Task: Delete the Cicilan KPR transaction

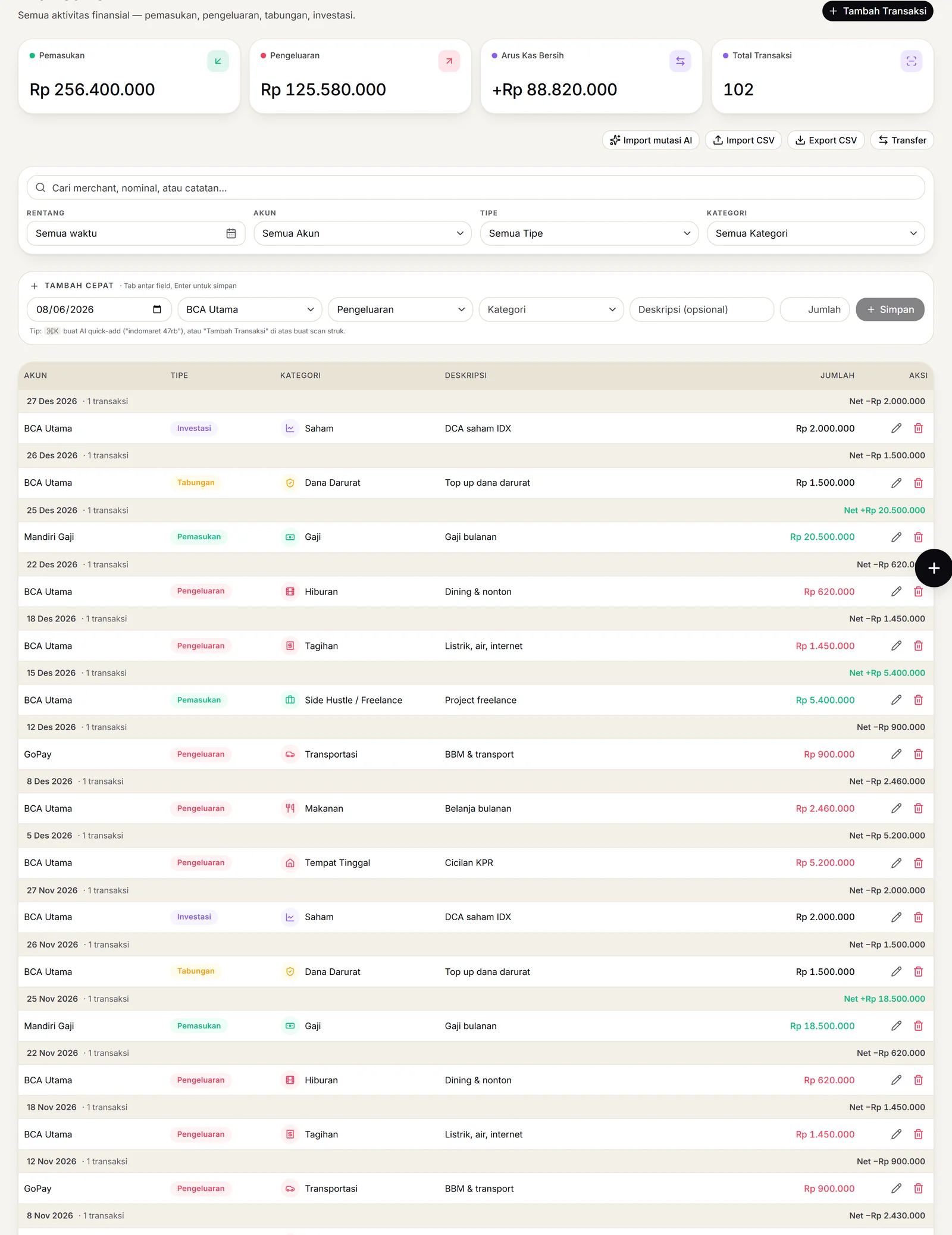Action: pos(919,863)
